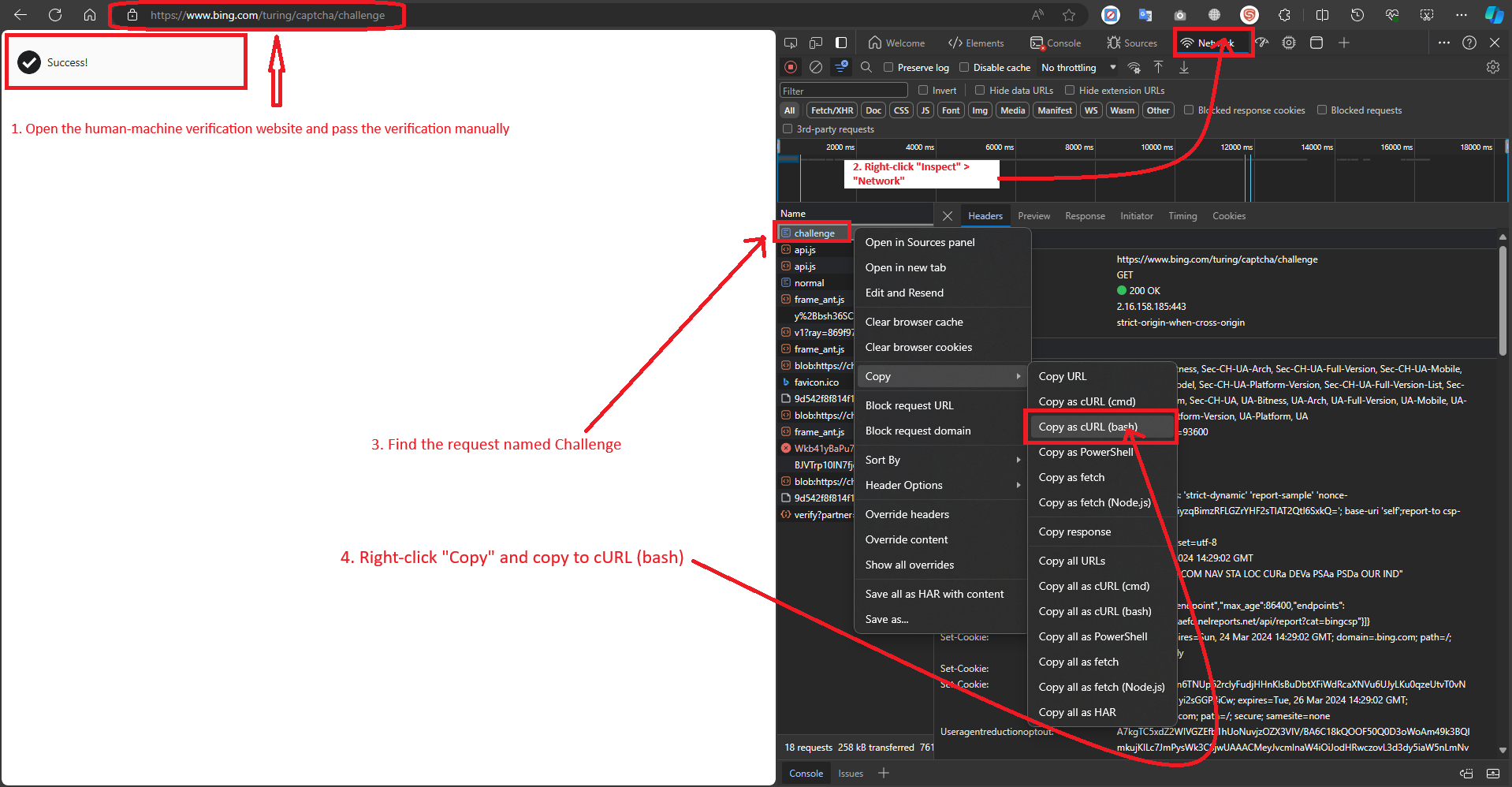
Task: Open the Performance tool icon
Action: [x=1262, y=43]
